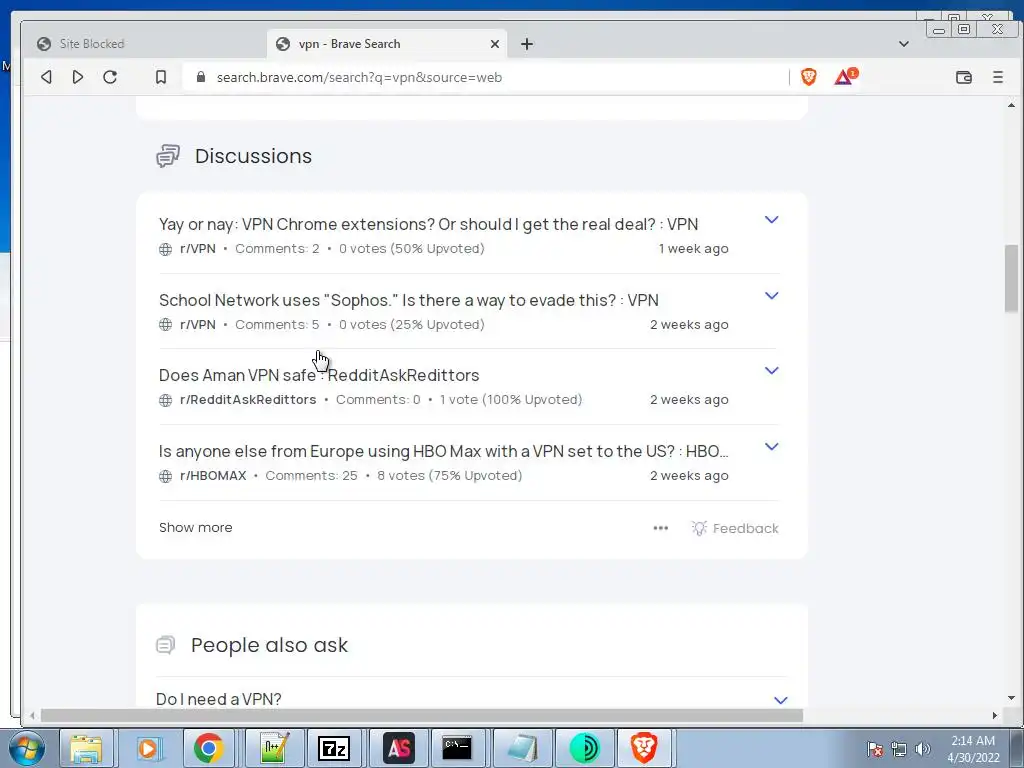This screenshot has width=1024, height=768.
Task: Click the vertical scrollbar thumb
Action: 1011,278
